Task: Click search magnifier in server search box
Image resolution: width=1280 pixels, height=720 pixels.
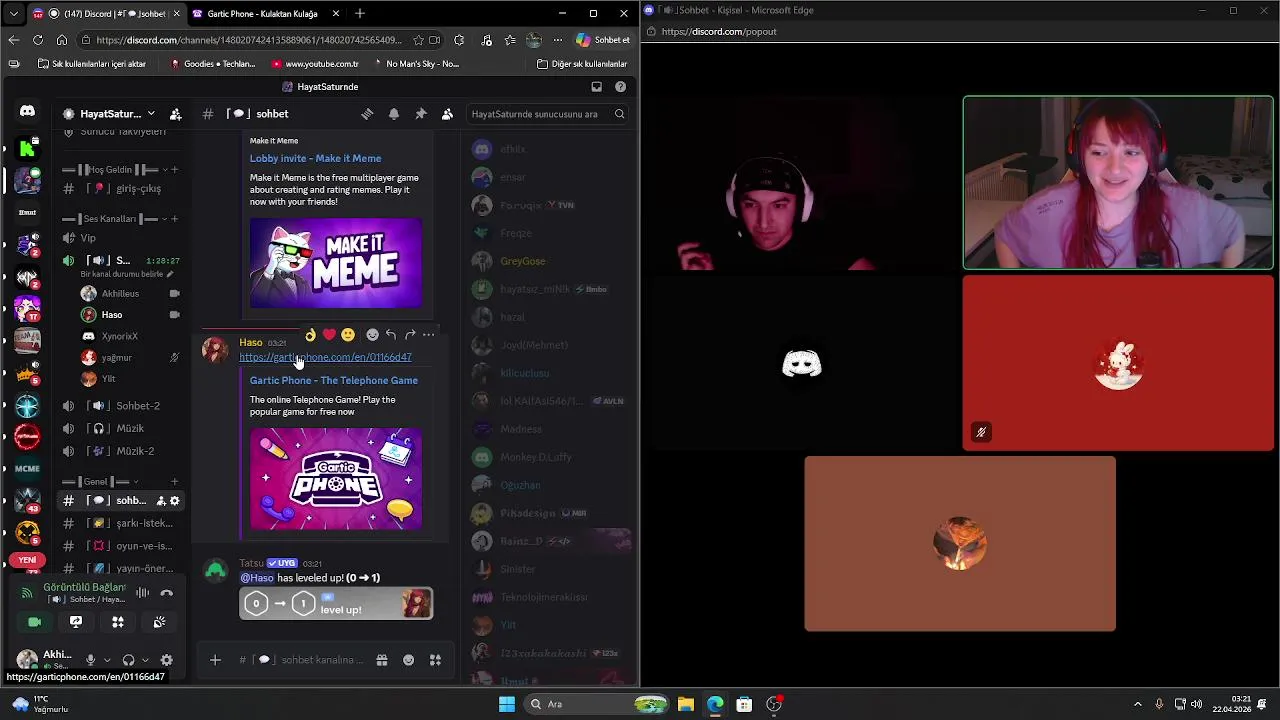Action: point(620,114)
